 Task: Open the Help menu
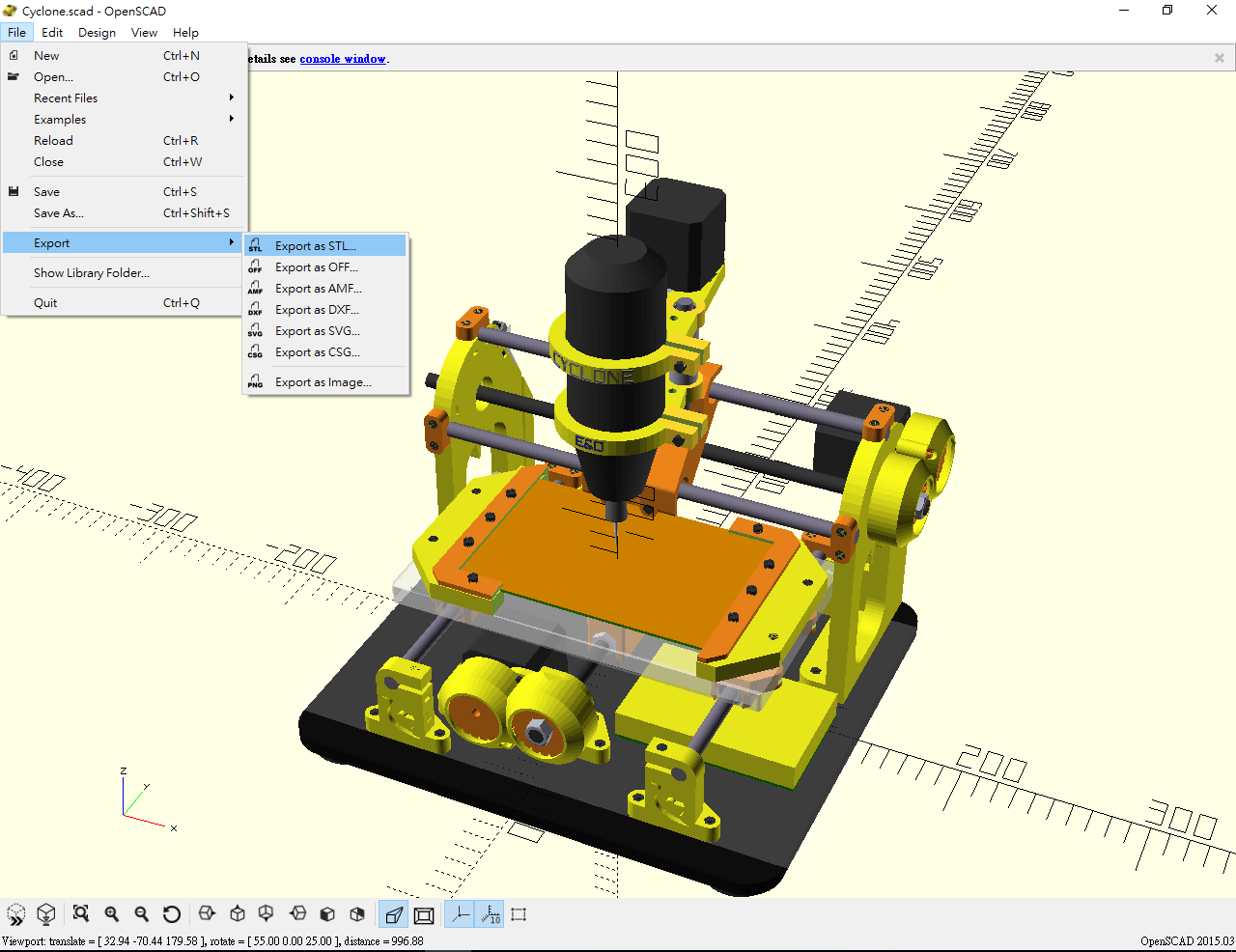pyautogui.click(x=185, y=32)
